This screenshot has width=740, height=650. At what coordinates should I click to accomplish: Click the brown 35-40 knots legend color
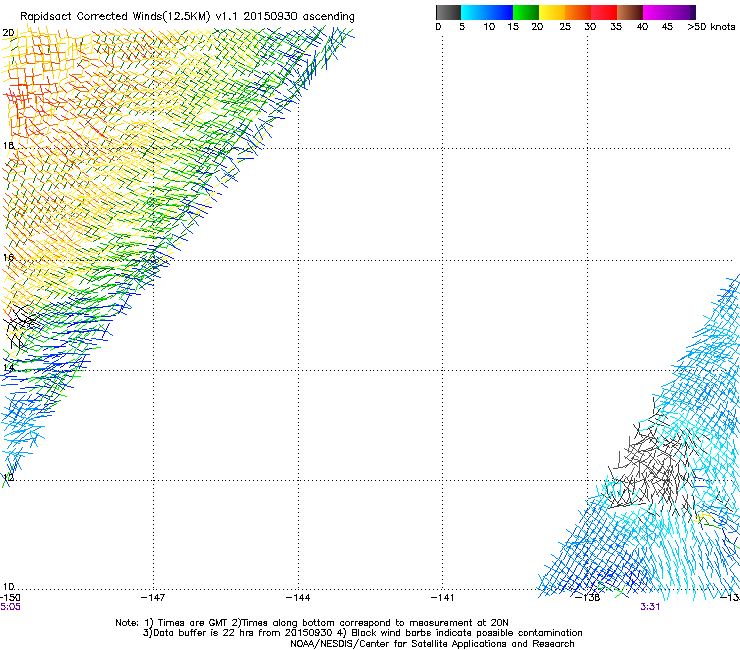pos(630,12)
